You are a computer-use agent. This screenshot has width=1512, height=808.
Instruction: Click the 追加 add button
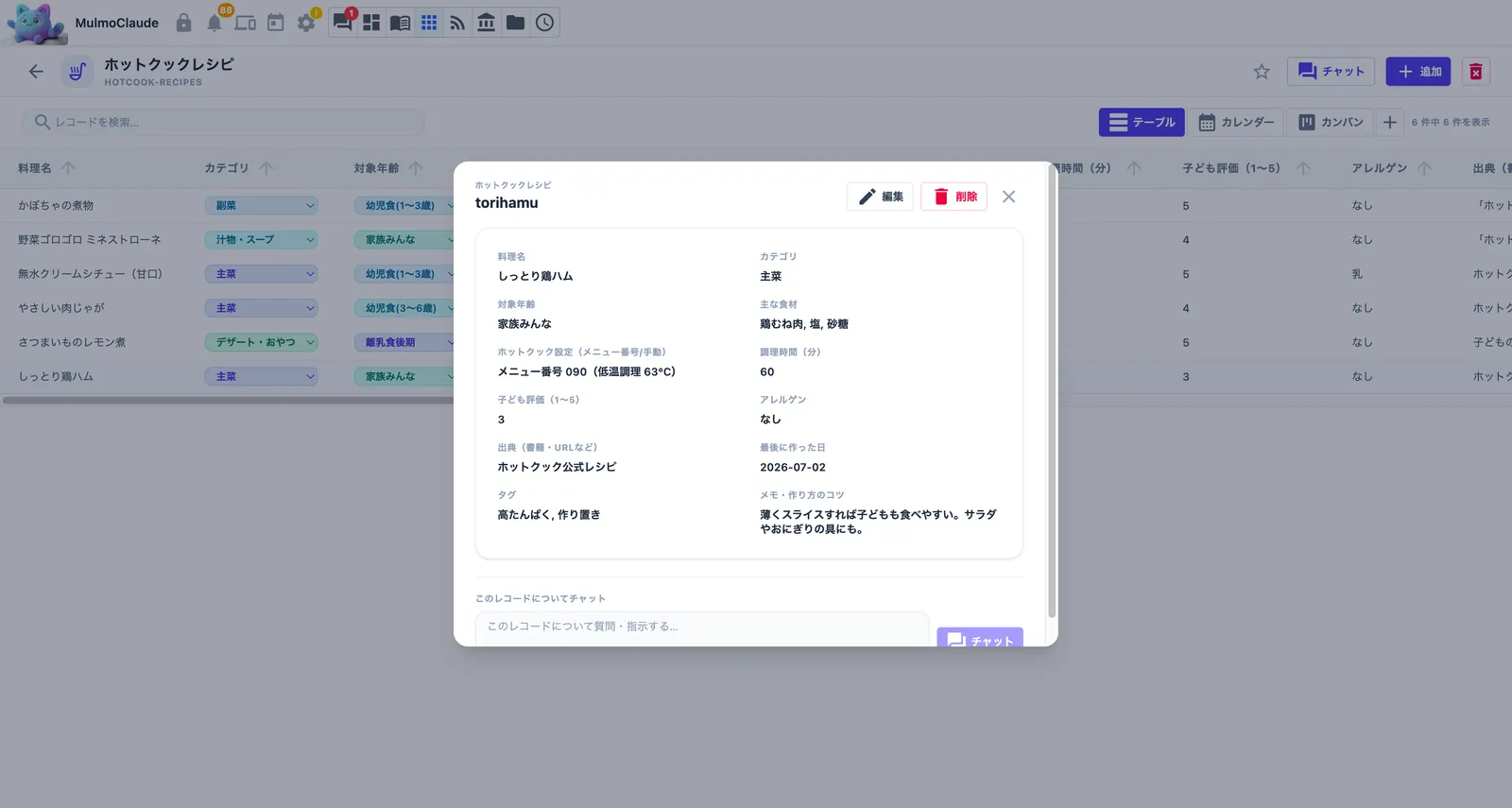[x=1418, y=72]
